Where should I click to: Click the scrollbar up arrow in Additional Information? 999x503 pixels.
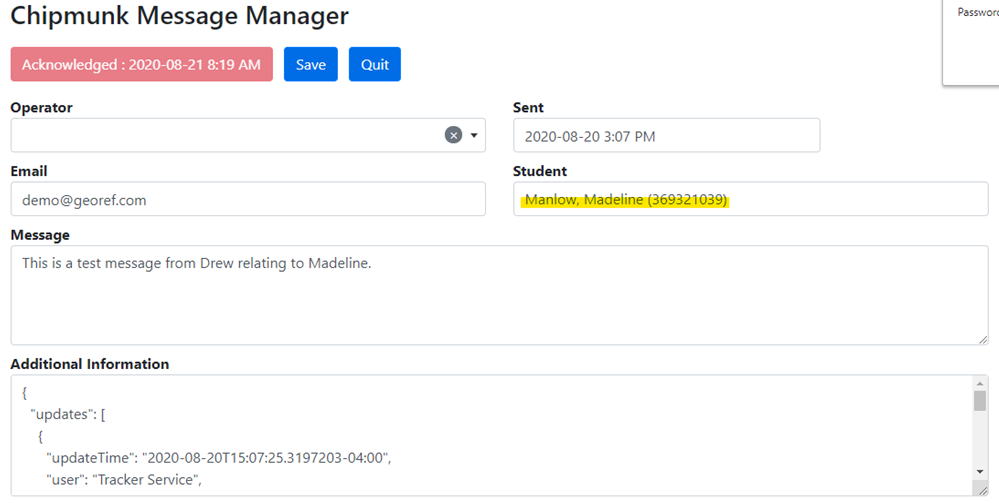click(x=980, y=382)
